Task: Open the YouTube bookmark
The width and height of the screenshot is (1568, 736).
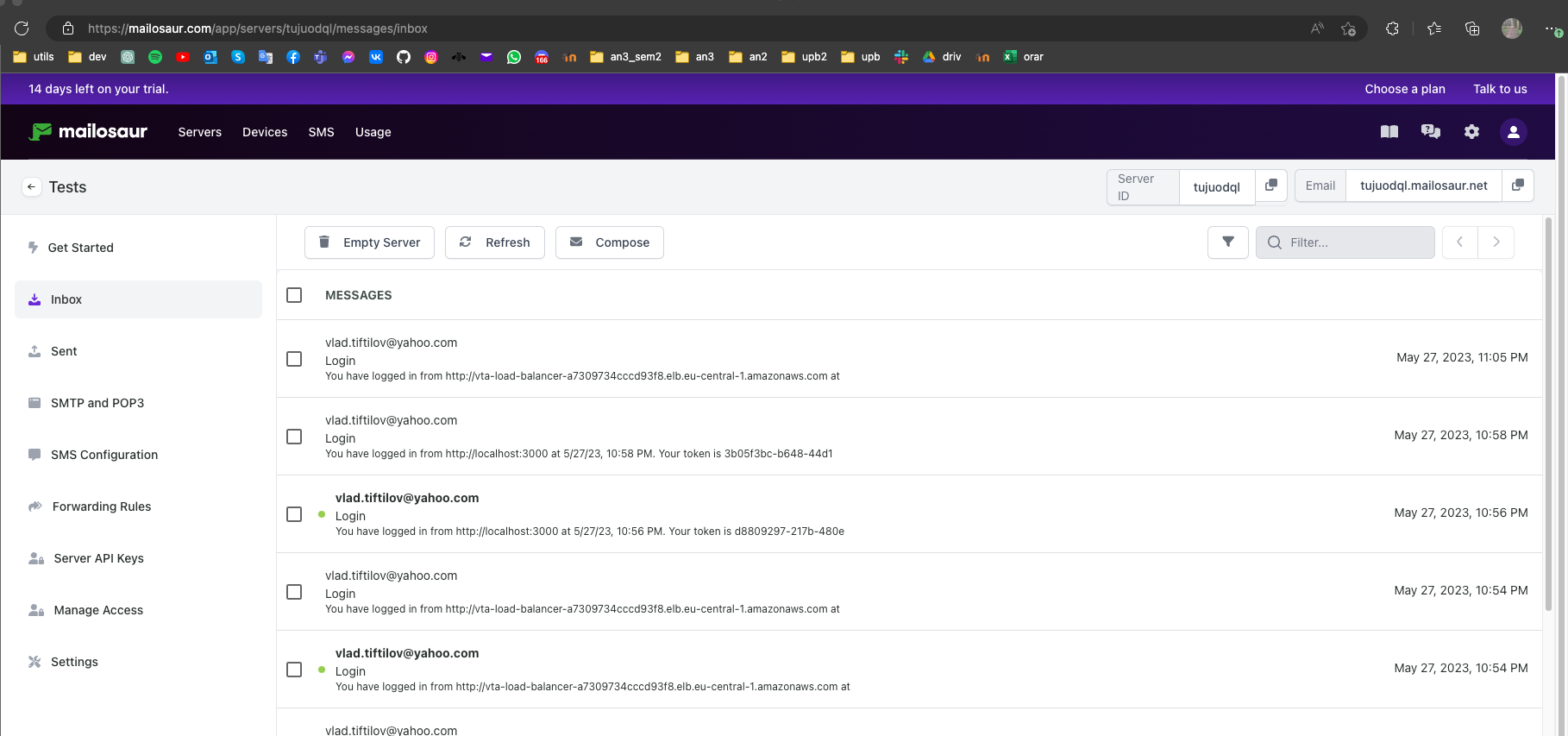Action: pos(183,57)
